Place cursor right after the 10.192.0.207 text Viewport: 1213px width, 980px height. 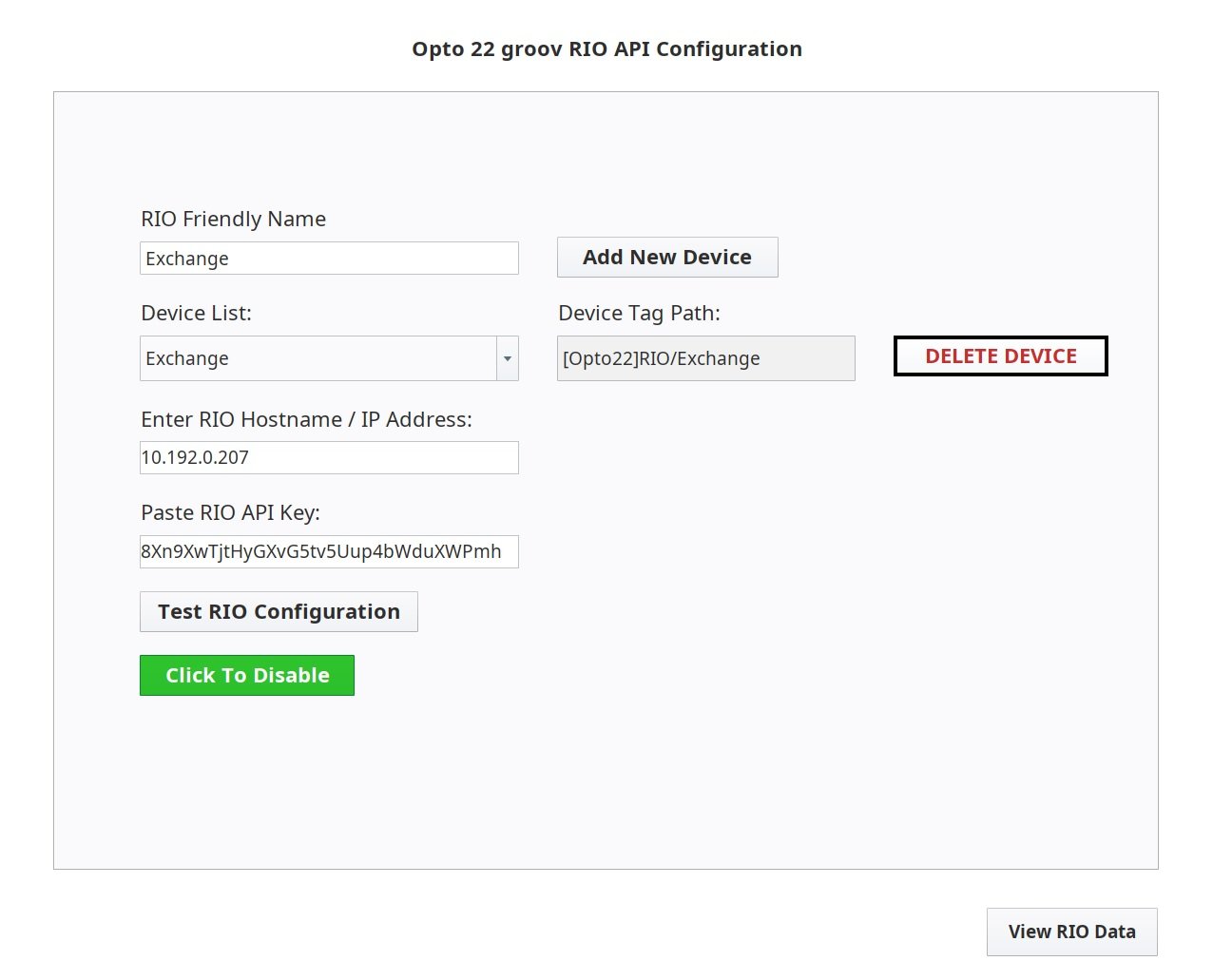pyautogui.click(x=251, y=458)
